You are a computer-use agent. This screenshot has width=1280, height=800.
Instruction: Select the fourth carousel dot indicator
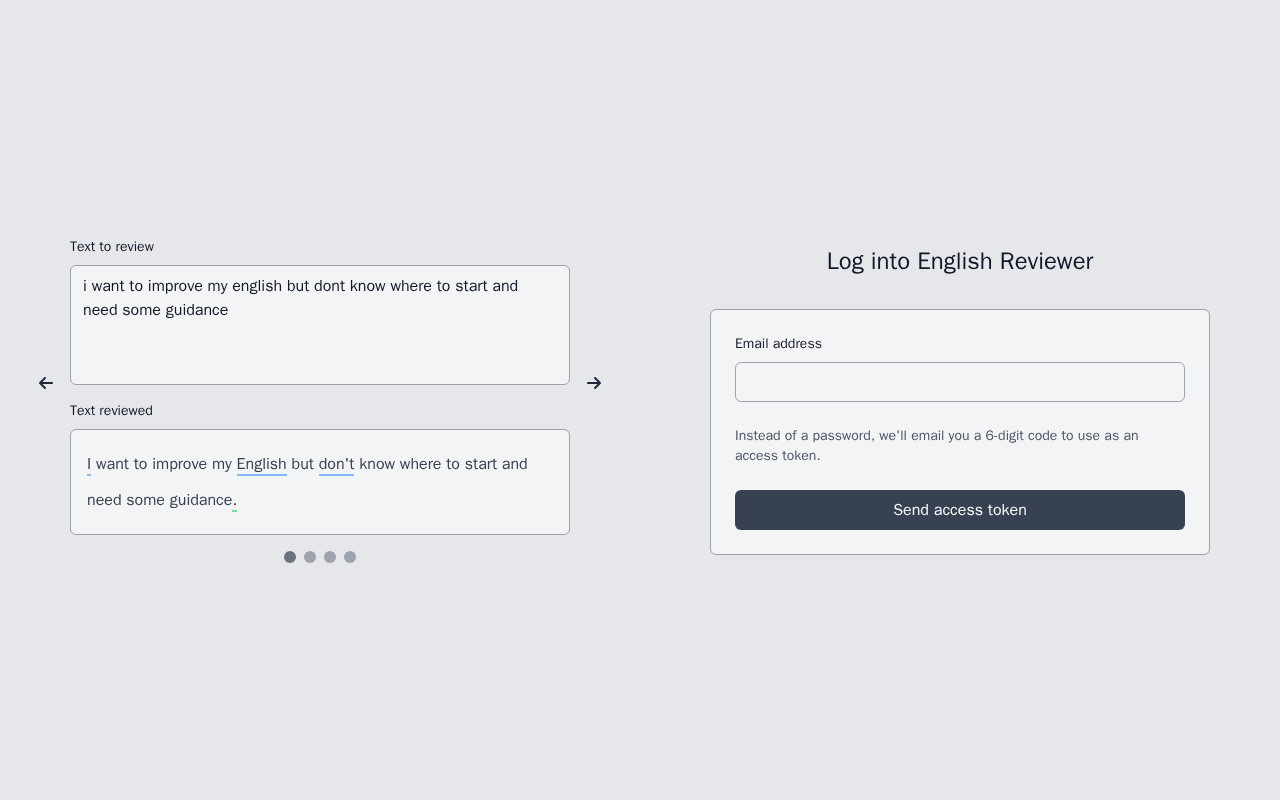(x=350, y=557)
